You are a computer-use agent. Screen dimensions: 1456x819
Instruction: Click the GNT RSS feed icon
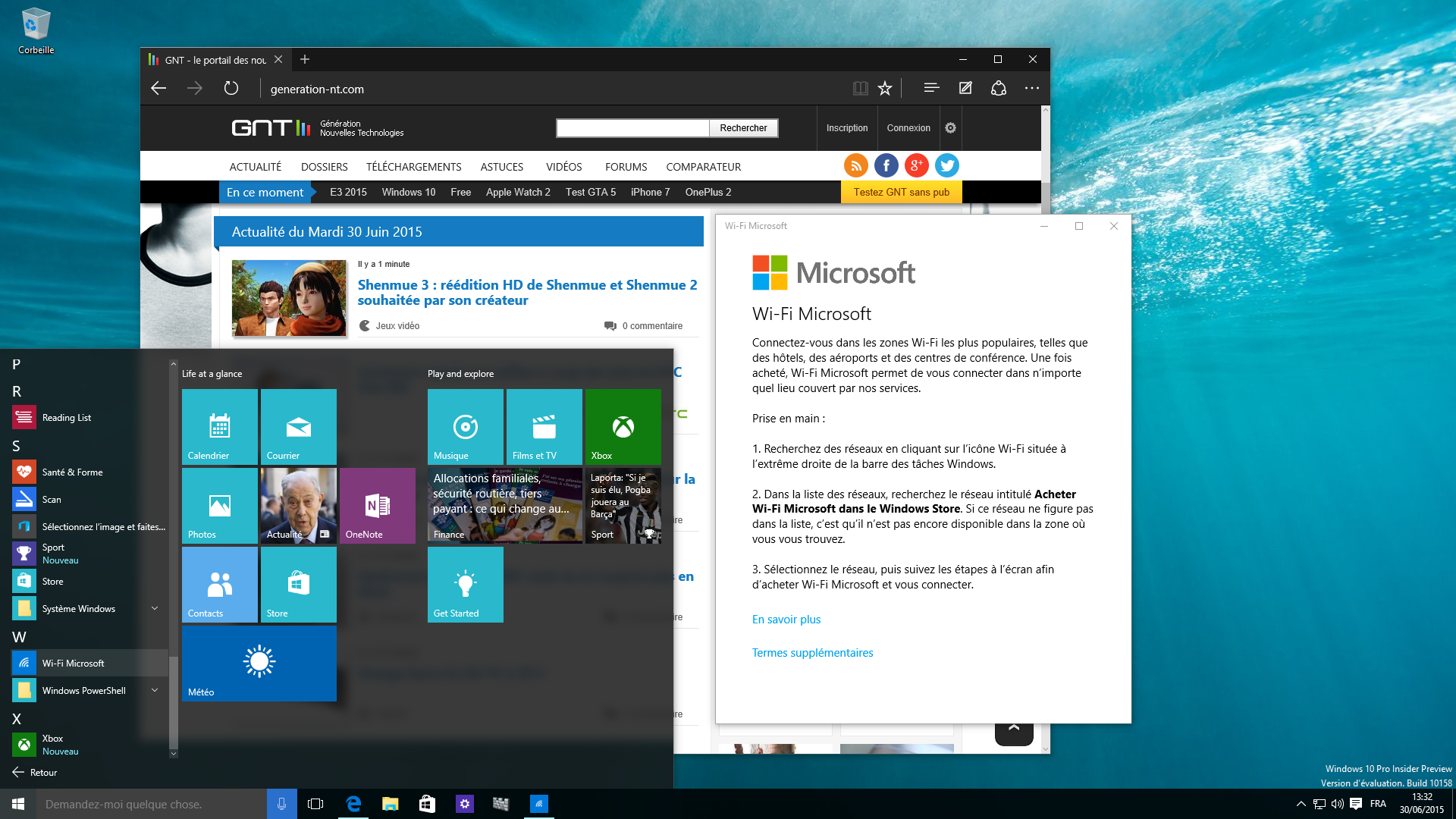tap(856, 165)
